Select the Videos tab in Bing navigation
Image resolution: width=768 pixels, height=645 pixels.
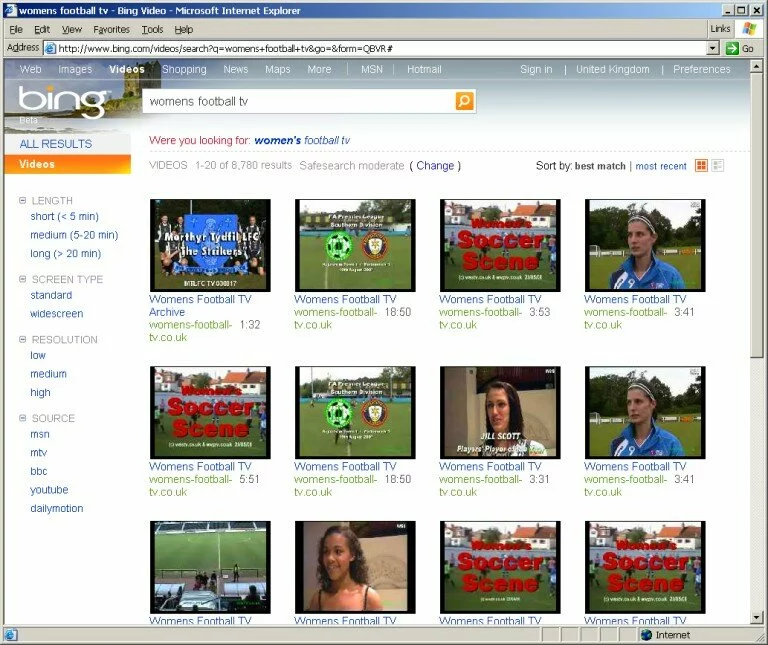(127, 70)
